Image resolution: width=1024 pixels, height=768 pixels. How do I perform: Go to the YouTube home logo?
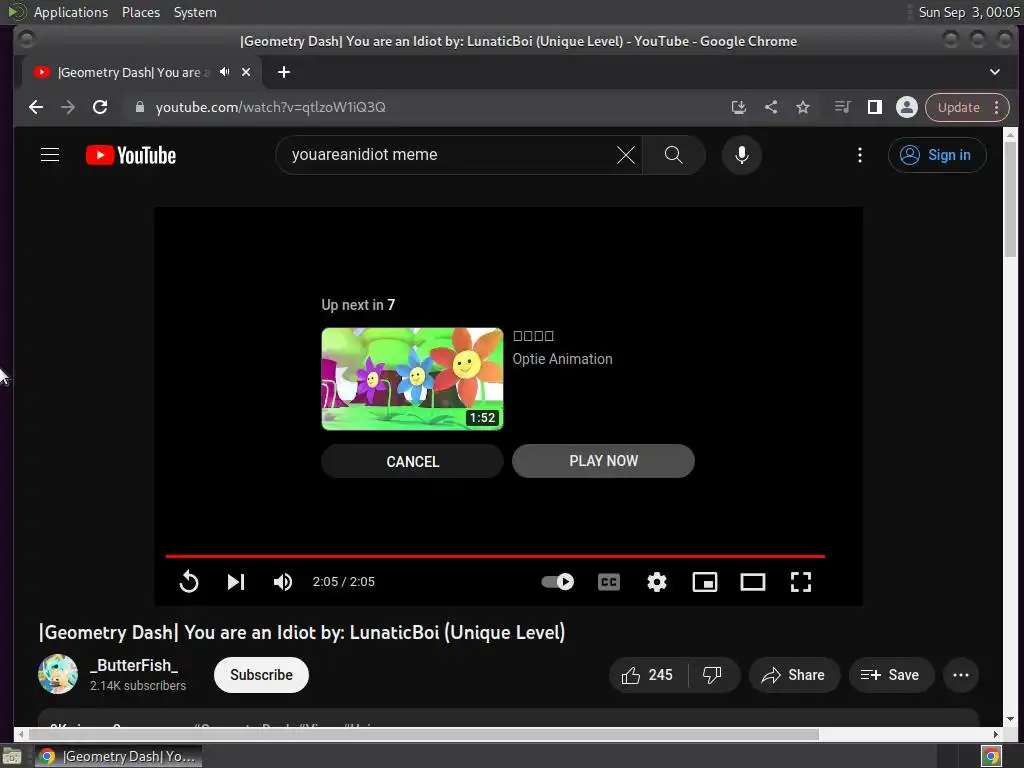tap(131, 155)
